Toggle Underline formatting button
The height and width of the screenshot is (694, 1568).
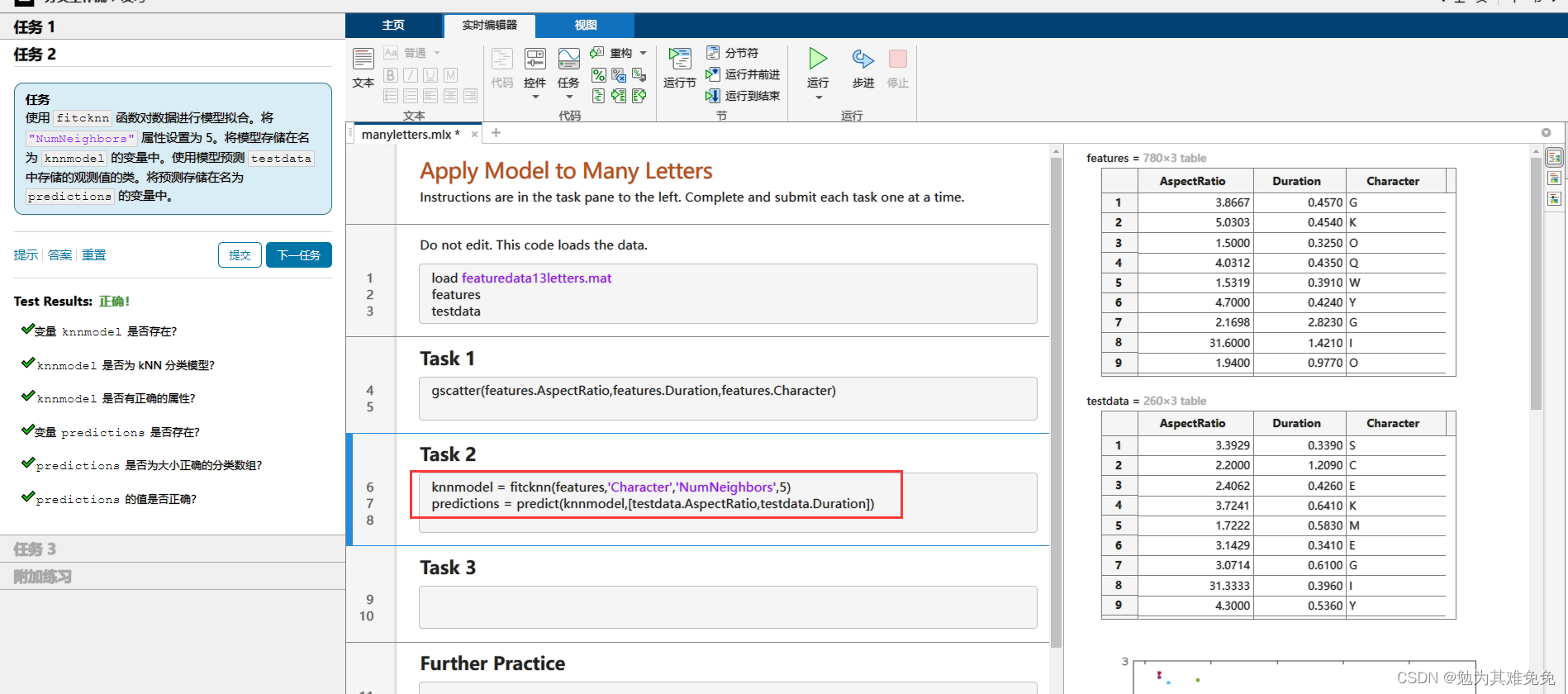tap(430, 75)
